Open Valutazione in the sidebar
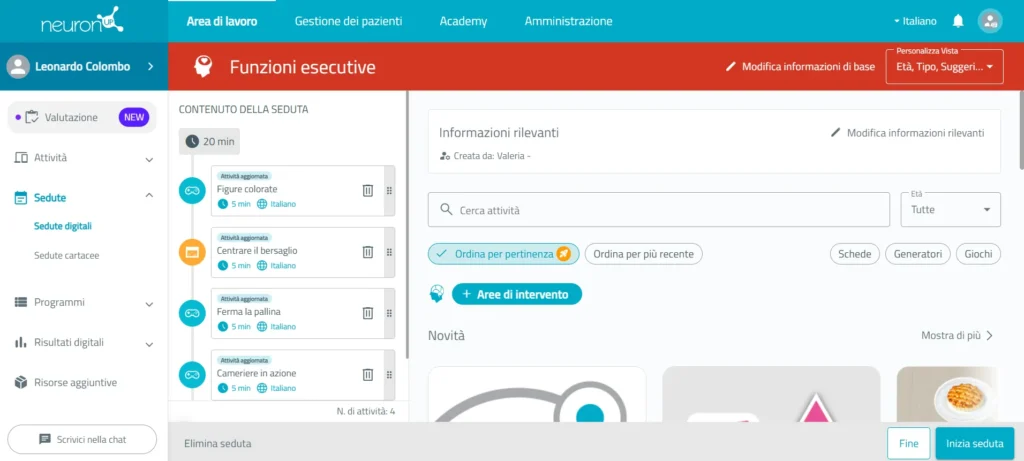The image size is (1024, 461). pyautogui.click(x=82, y=118)
